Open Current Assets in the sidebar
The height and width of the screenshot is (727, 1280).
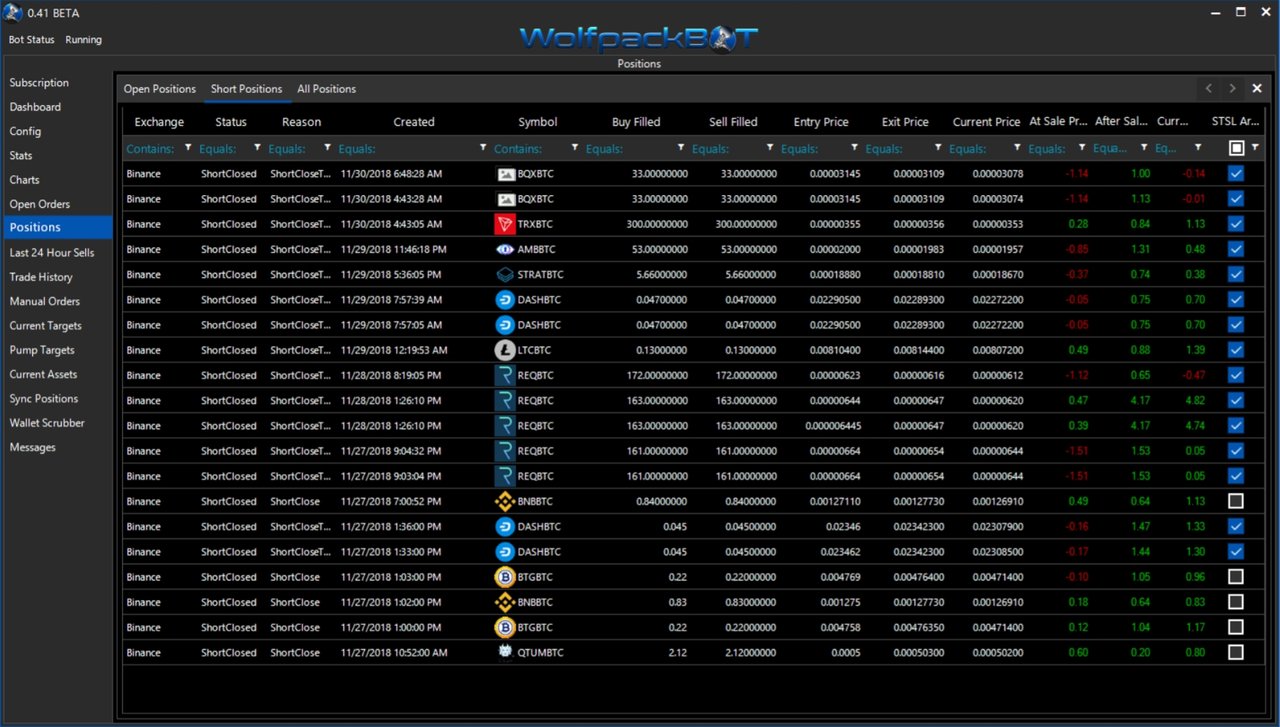coord(43,374)
